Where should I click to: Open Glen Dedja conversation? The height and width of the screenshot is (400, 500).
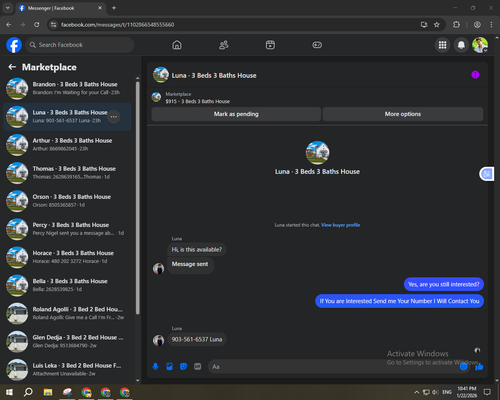pos(68,341)
